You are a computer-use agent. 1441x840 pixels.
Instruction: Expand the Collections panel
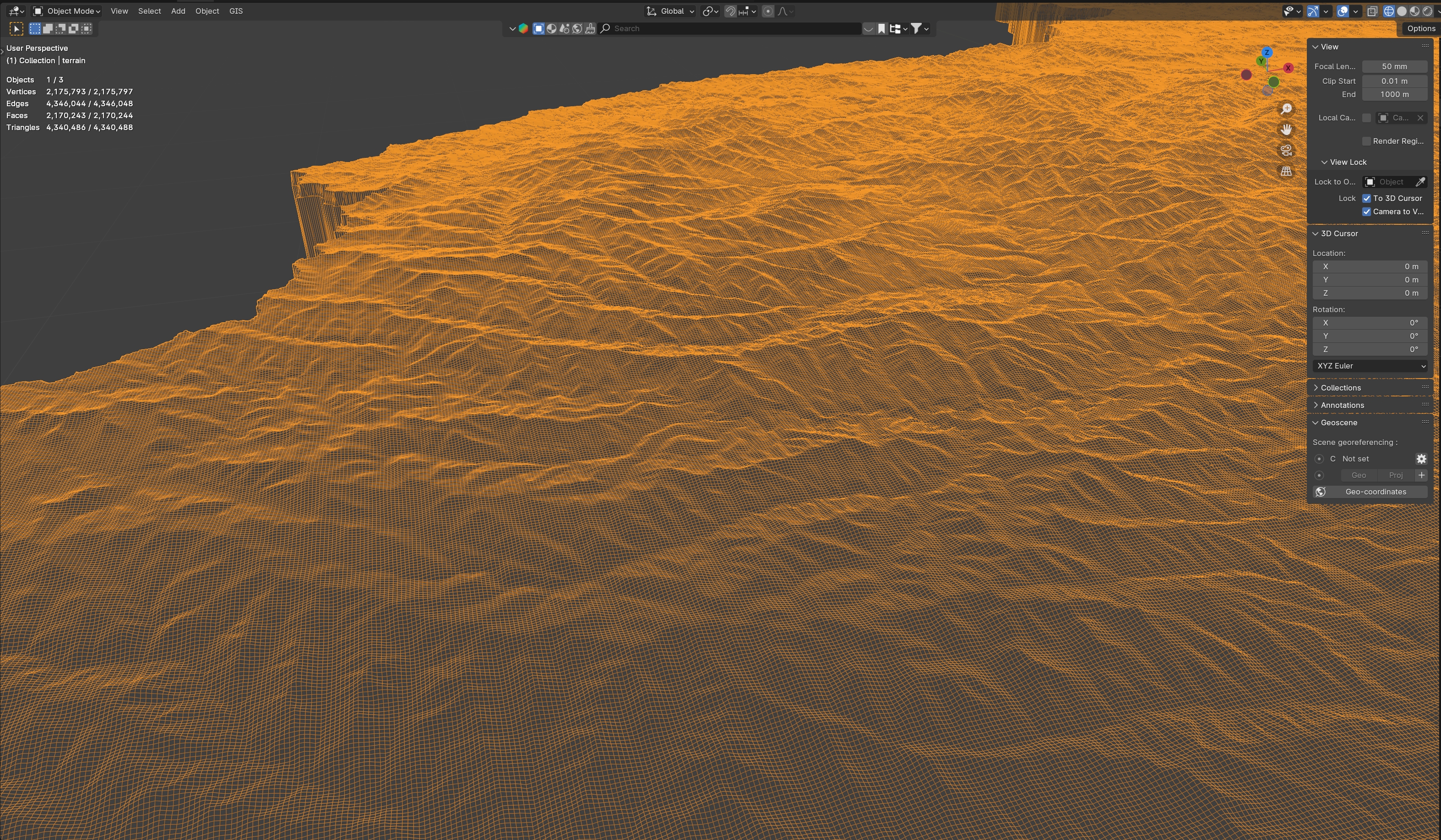coord(1340,388)
